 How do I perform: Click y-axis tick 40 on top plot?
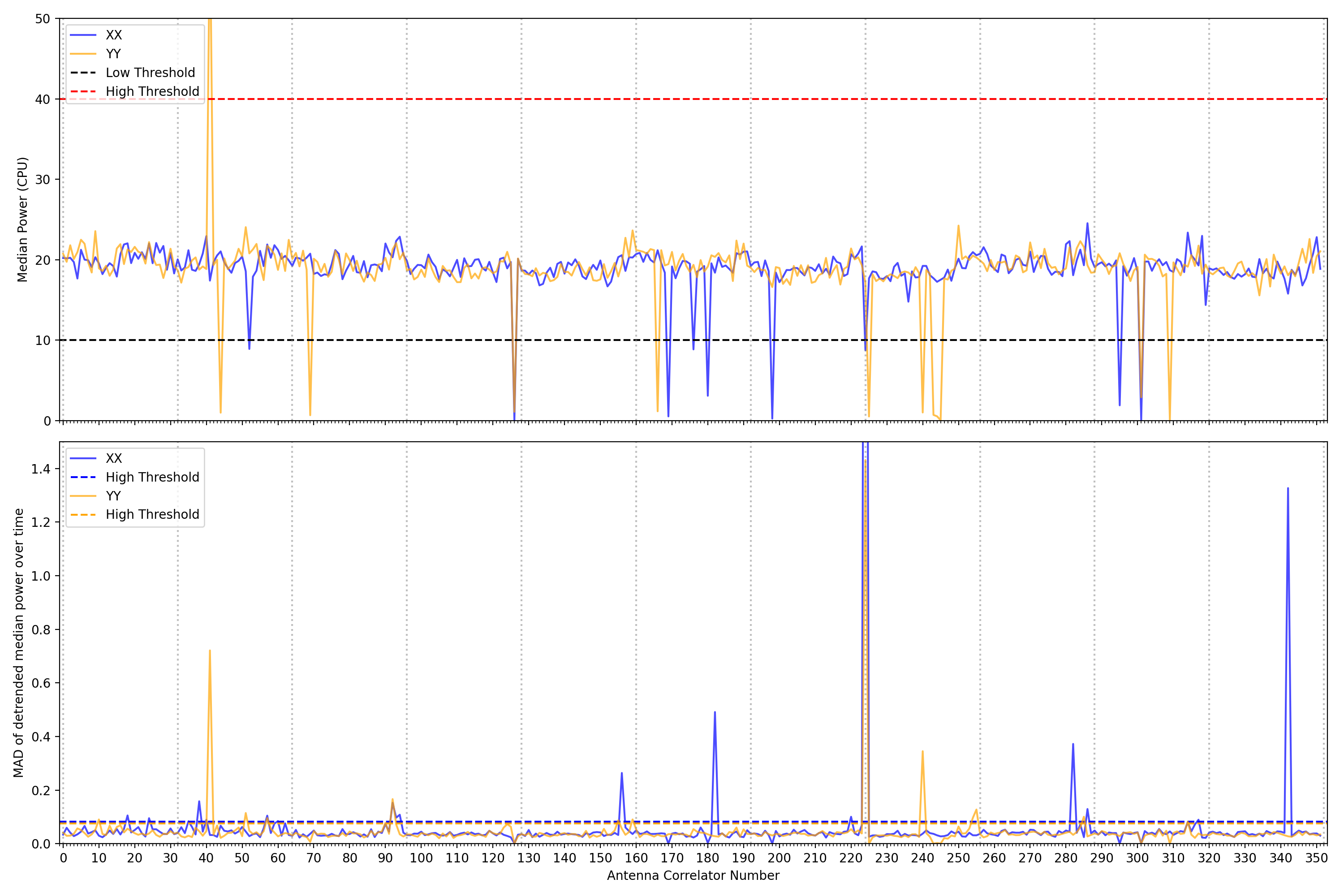tap(42, 99)
